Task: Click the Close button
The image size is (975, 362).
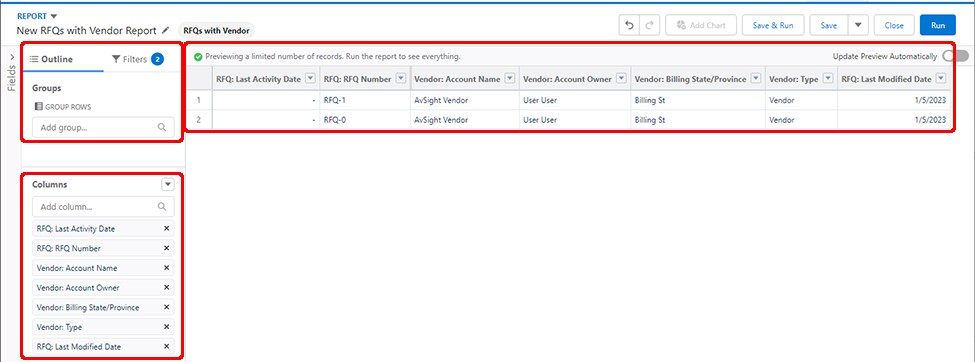Action: 894,26
